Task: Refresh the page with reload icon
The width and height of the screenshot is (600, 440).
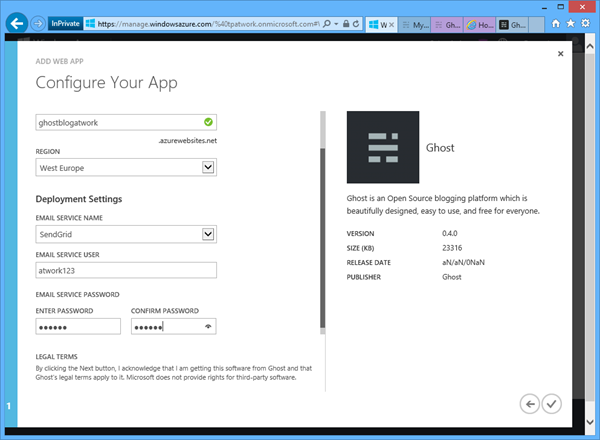Action: (356, 24)
